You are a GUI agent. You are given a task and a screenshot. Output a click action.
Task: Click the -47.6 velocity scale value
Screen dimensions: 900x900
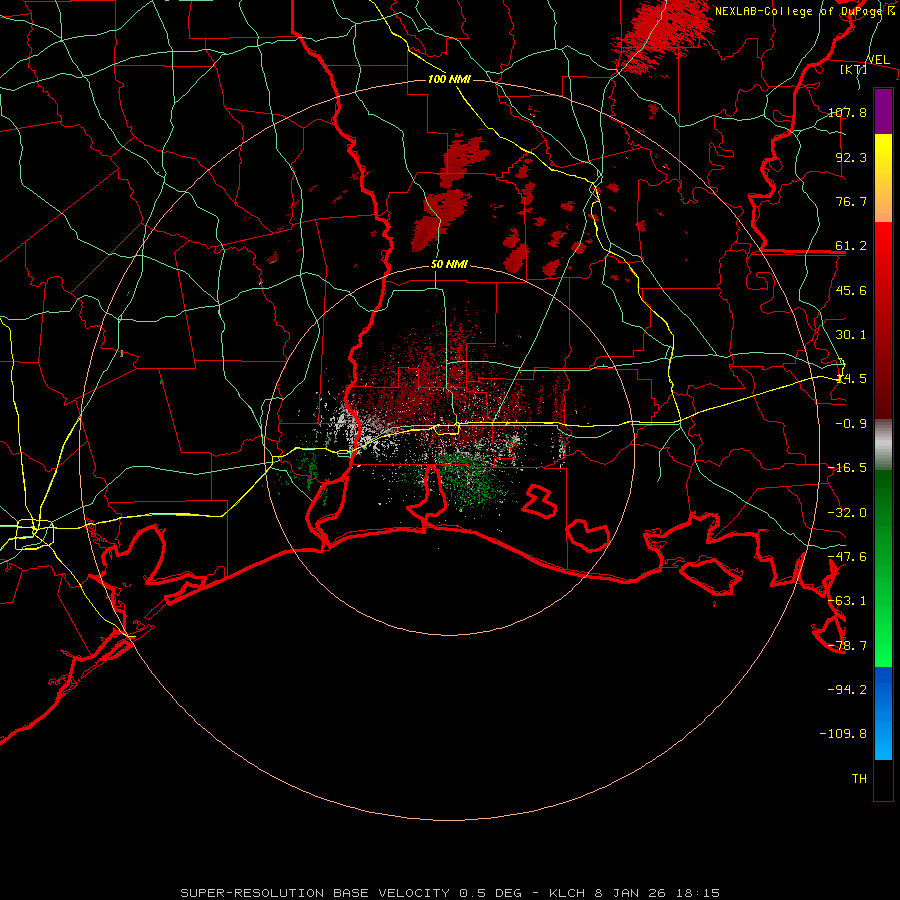click(x=847, y=557)
